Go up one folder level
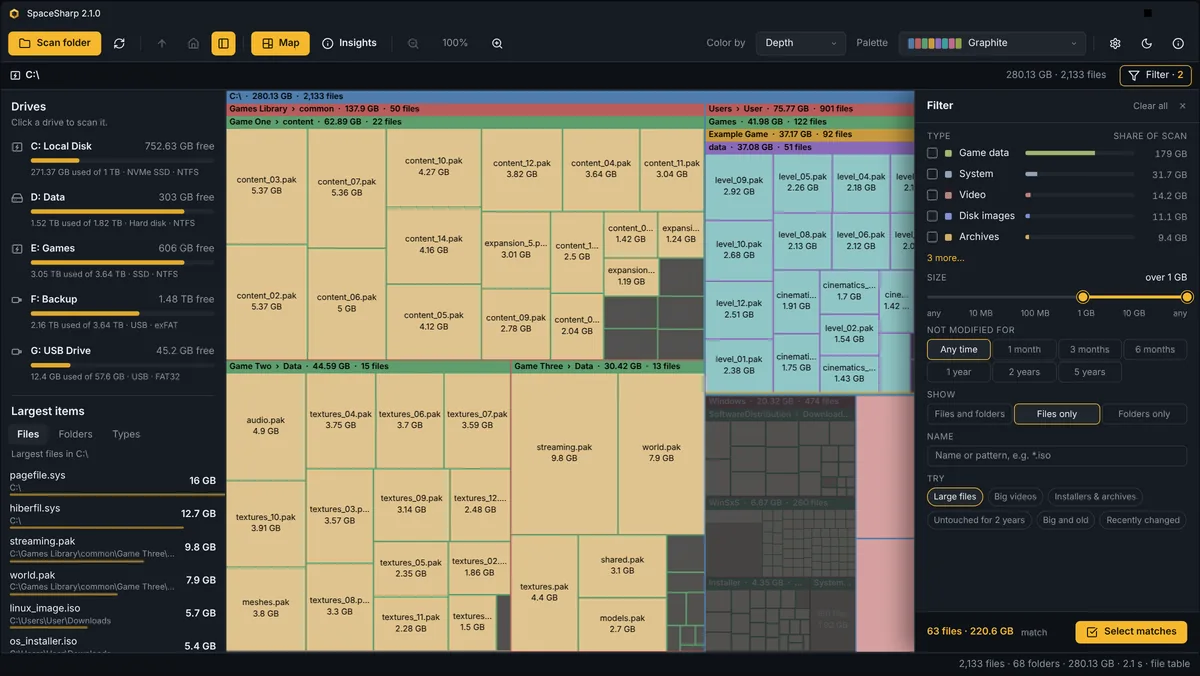The height and width of the screenshot is (676, 1200). [x=162, y=43]
